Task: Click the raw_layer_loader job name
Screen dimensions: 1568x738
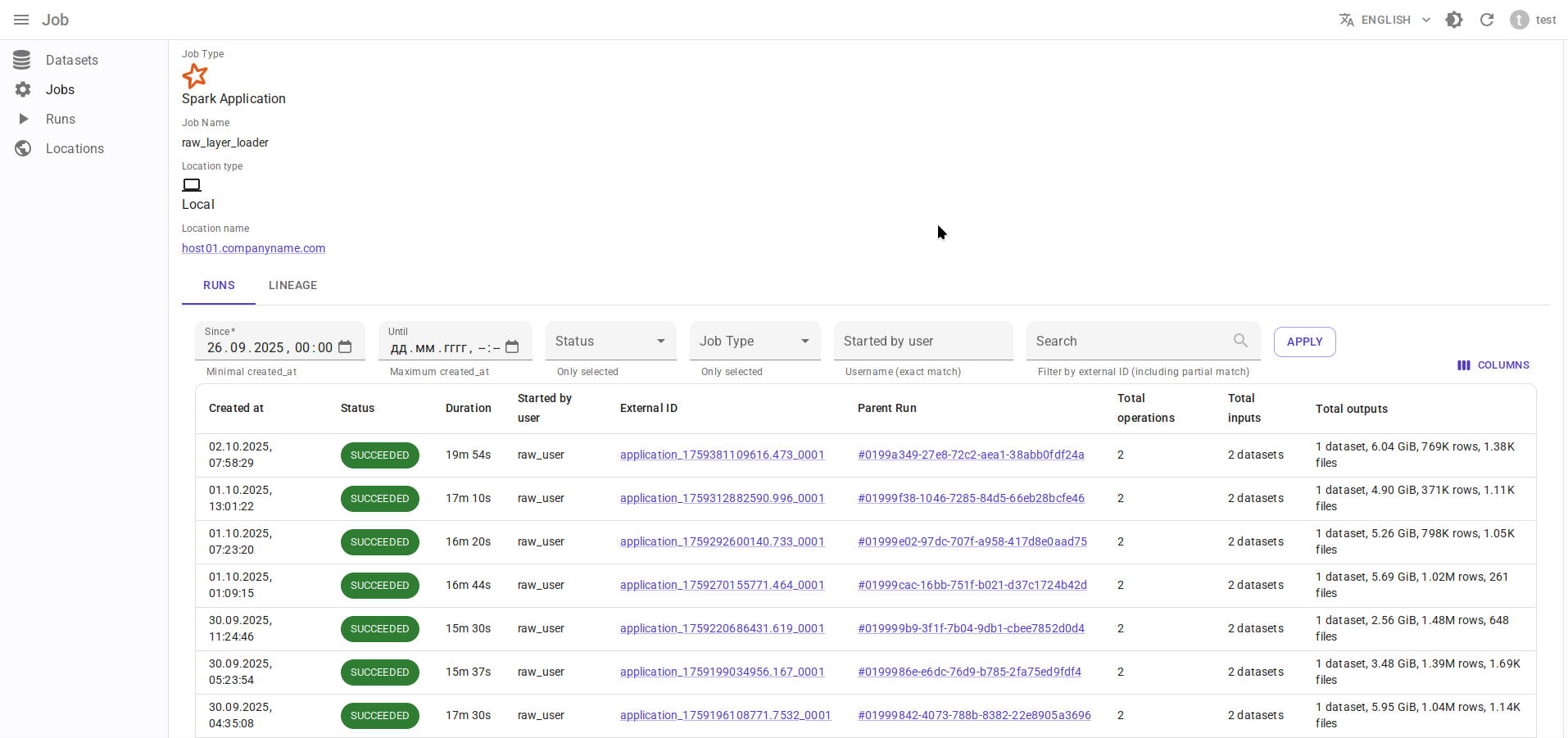Action: tap(225, 143)
